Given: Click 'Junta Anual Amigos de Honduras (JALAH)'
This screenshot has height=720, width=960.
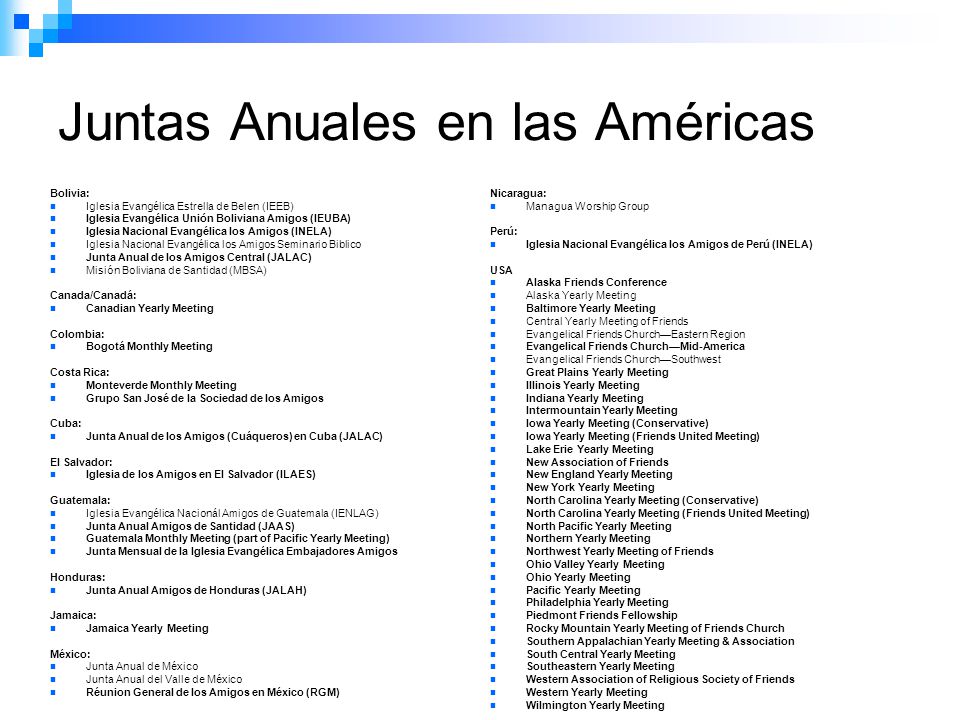Looking at the screenshot, I should point(196,590).
